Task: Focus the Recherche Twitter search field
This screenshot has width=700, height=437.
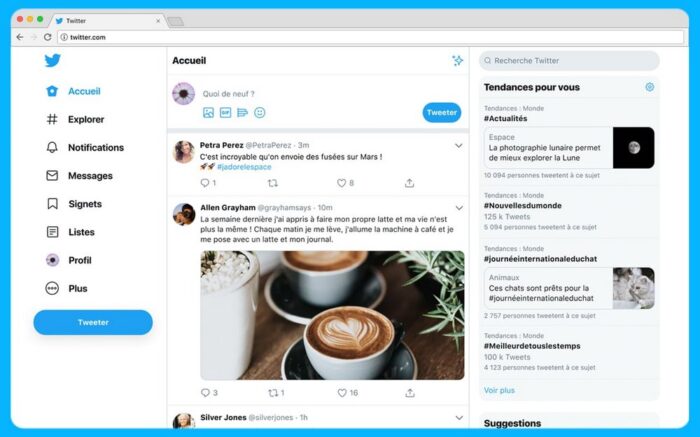Action: (x=569, y=61)
